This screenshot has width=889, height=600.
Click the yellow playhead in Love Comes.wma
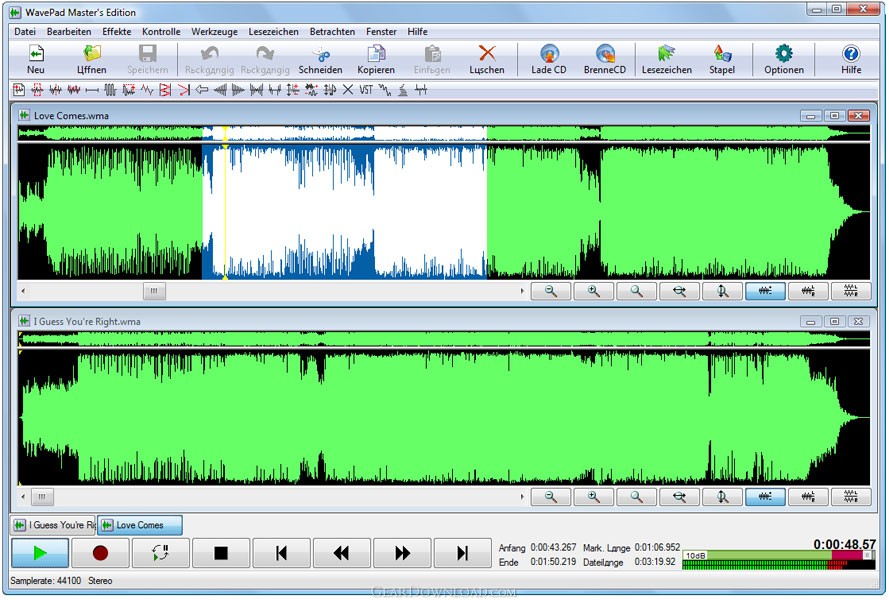tap(225, 211)
